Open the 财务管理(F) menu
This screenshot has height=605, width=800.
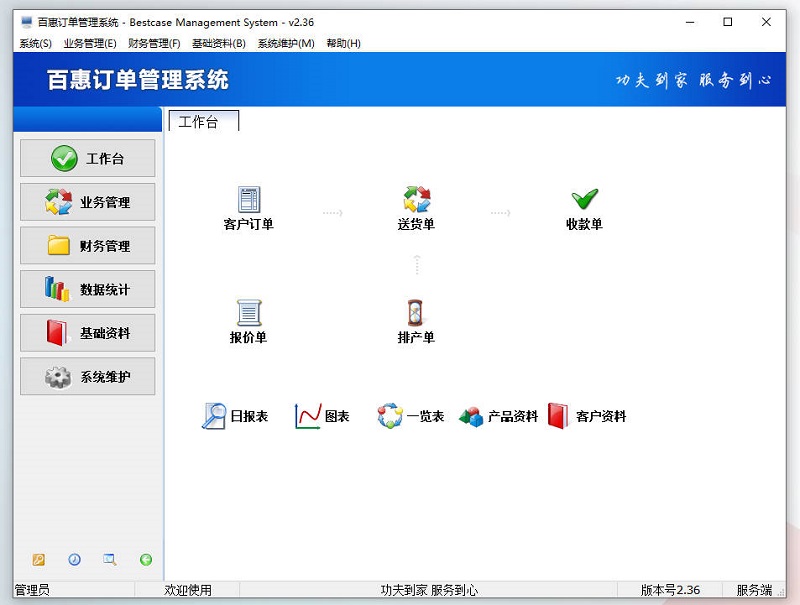point(154,43)
